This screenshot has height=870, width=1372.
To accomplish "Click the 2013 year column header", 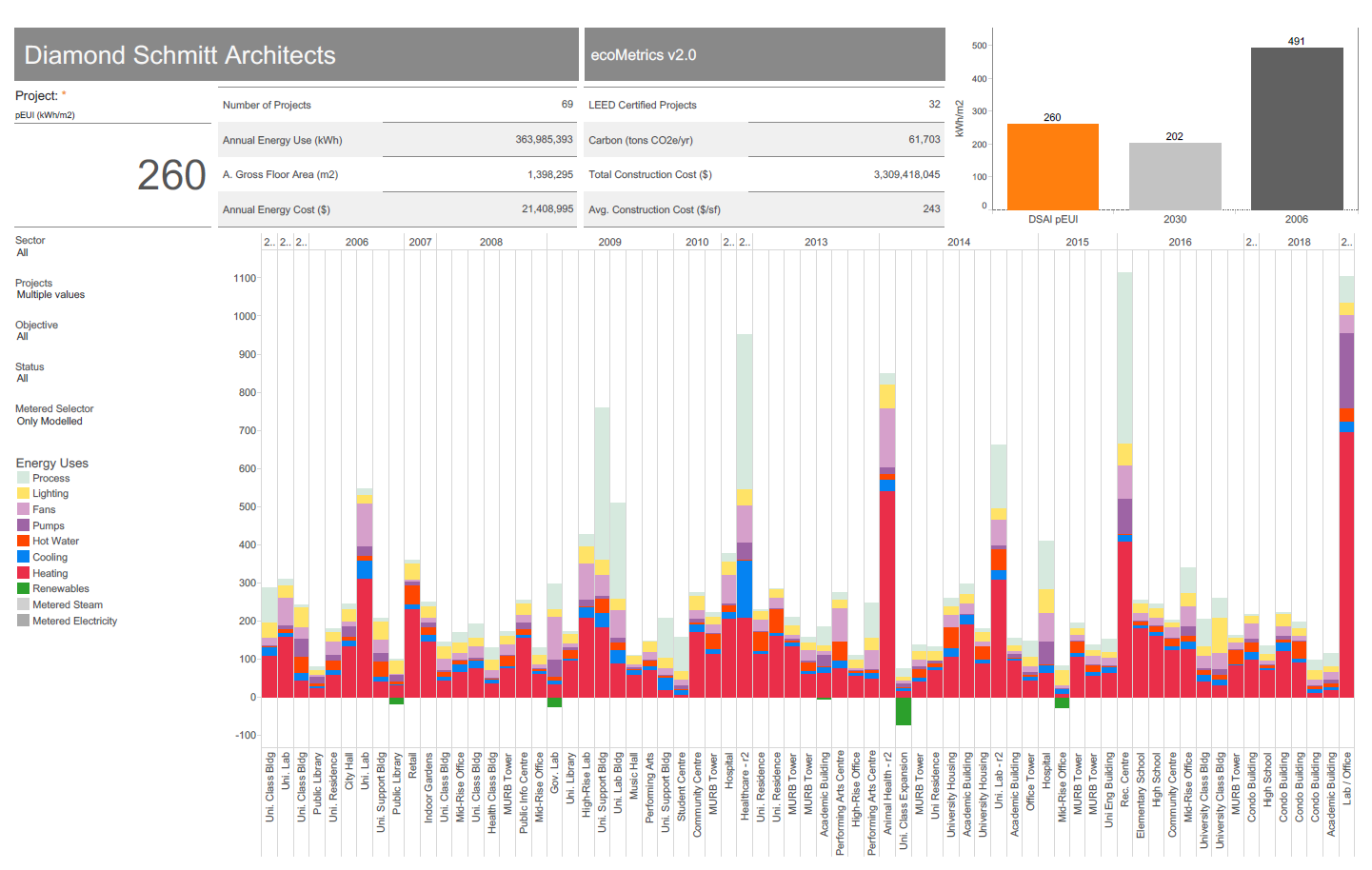I will click(816, 242).
